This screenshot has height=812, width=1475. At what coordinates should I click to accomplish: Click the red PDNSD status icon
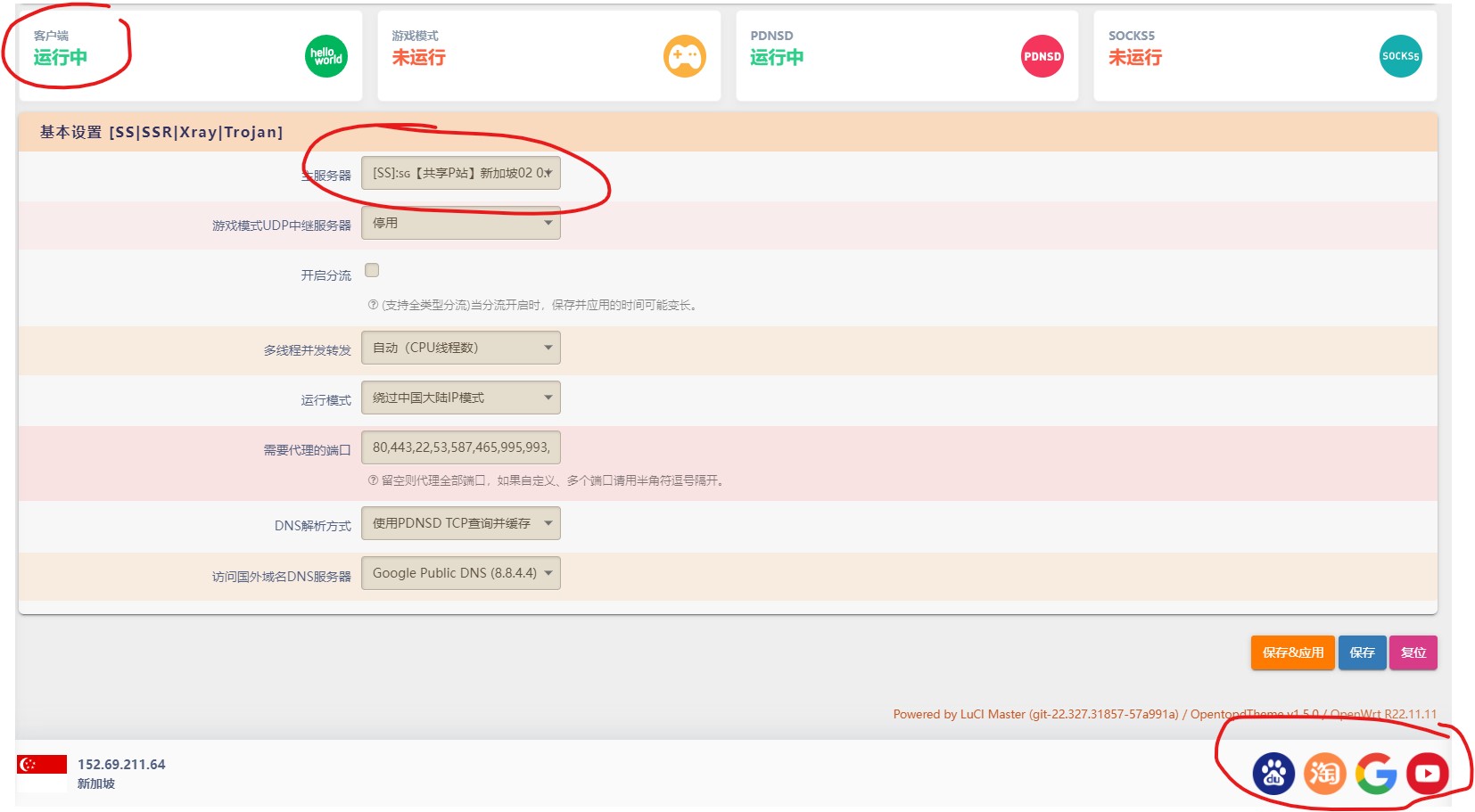coord(1042,56)
